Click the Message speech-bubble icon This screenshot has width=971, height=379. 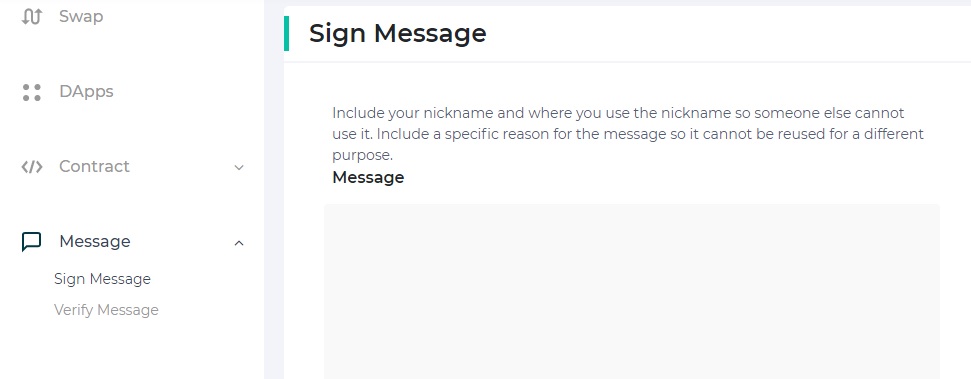click(x=32, y=242)
